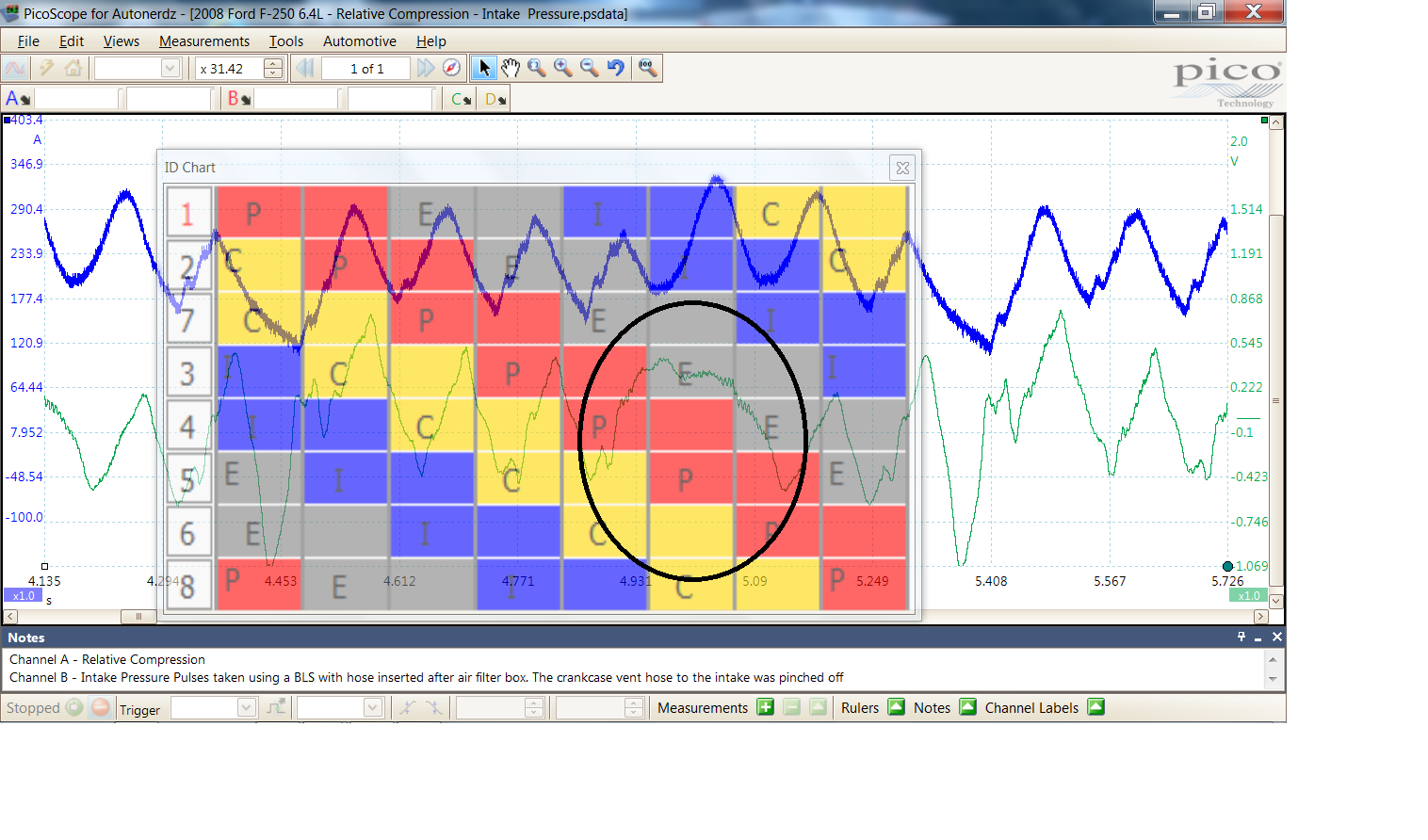Click the Channel A x1.0 zoom button

point(24,595)
